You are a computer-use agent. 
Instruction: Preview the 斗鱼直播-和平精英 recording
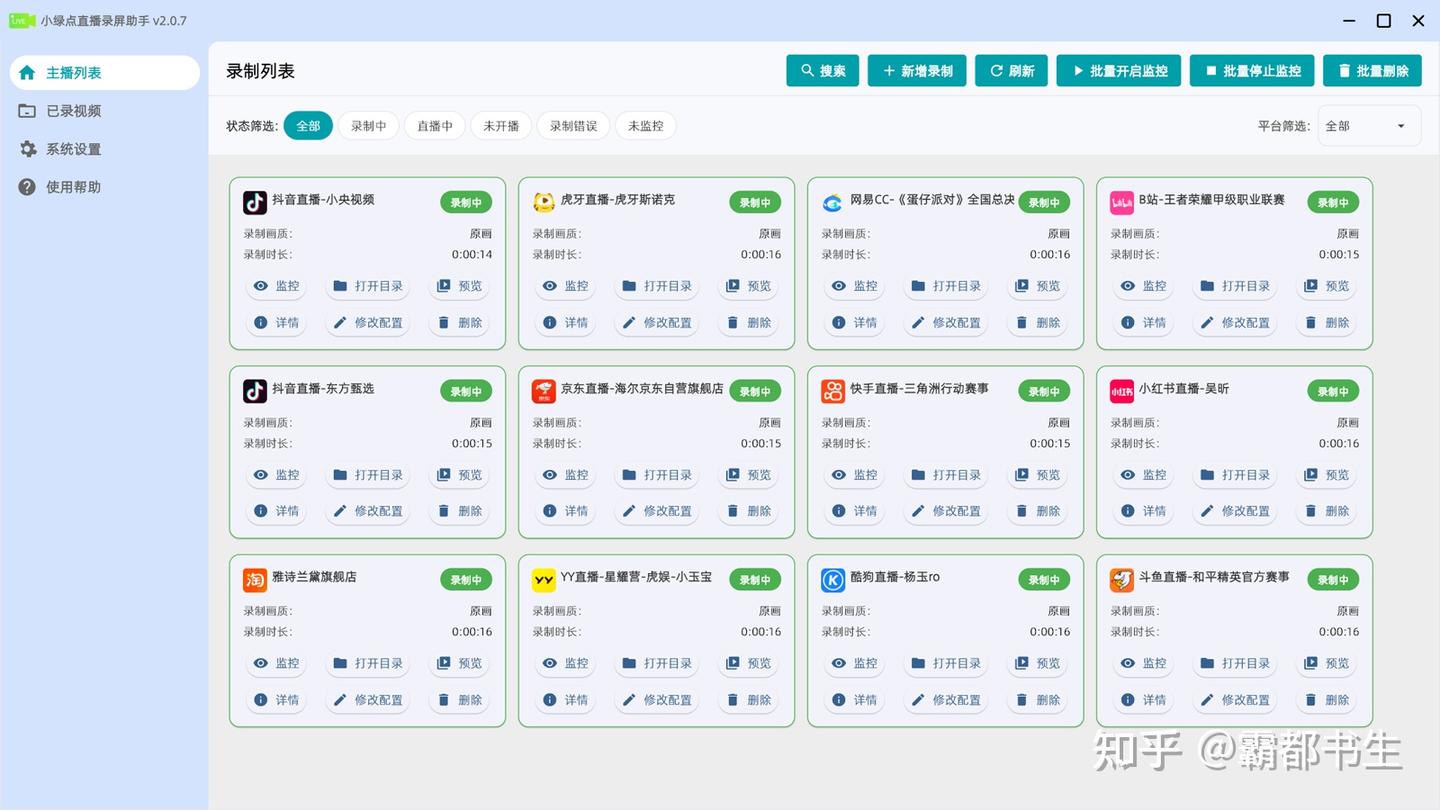(1327, 663)
